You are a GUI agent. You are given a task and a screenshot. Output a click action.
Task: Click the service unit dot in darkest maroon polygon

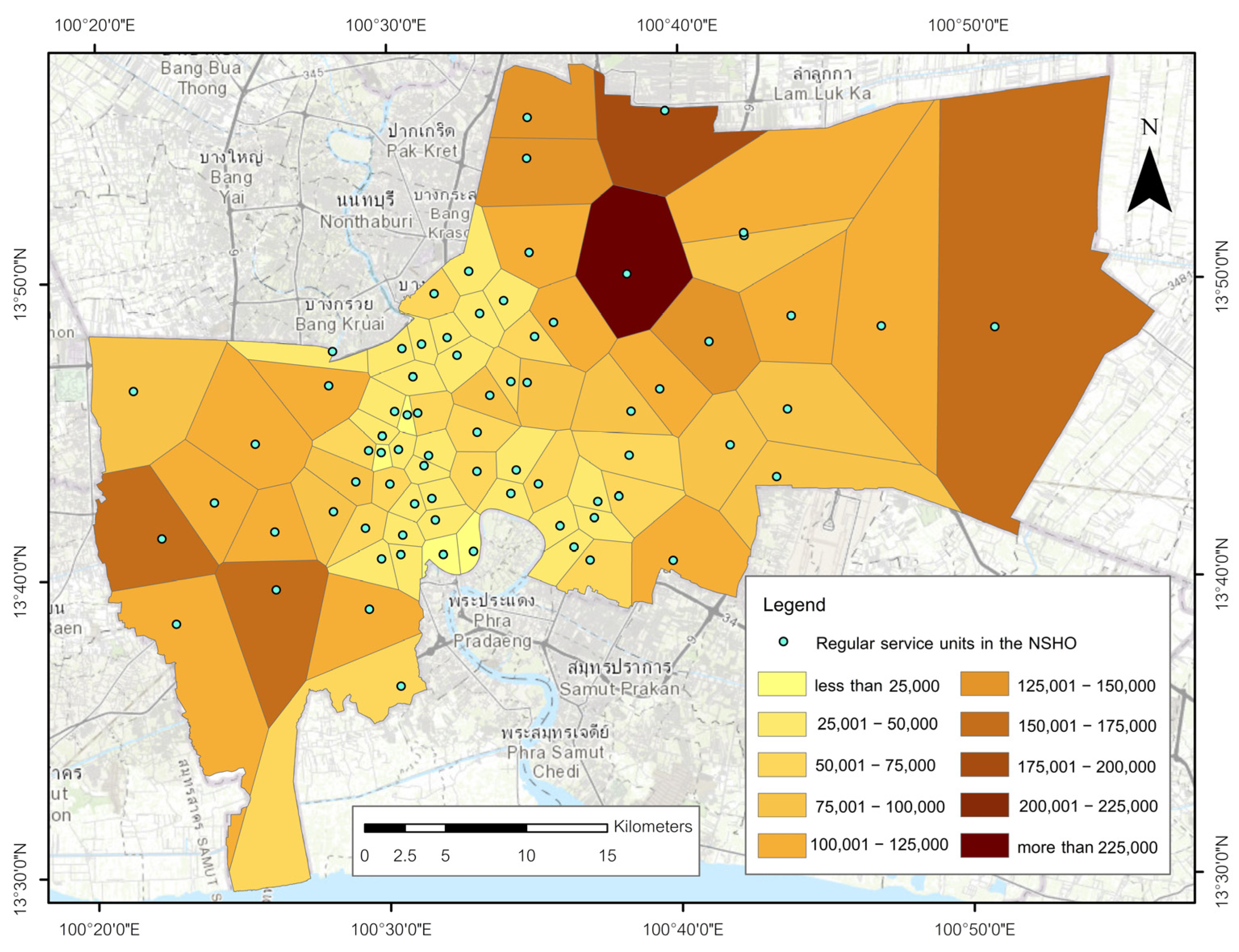coord(626,274)
